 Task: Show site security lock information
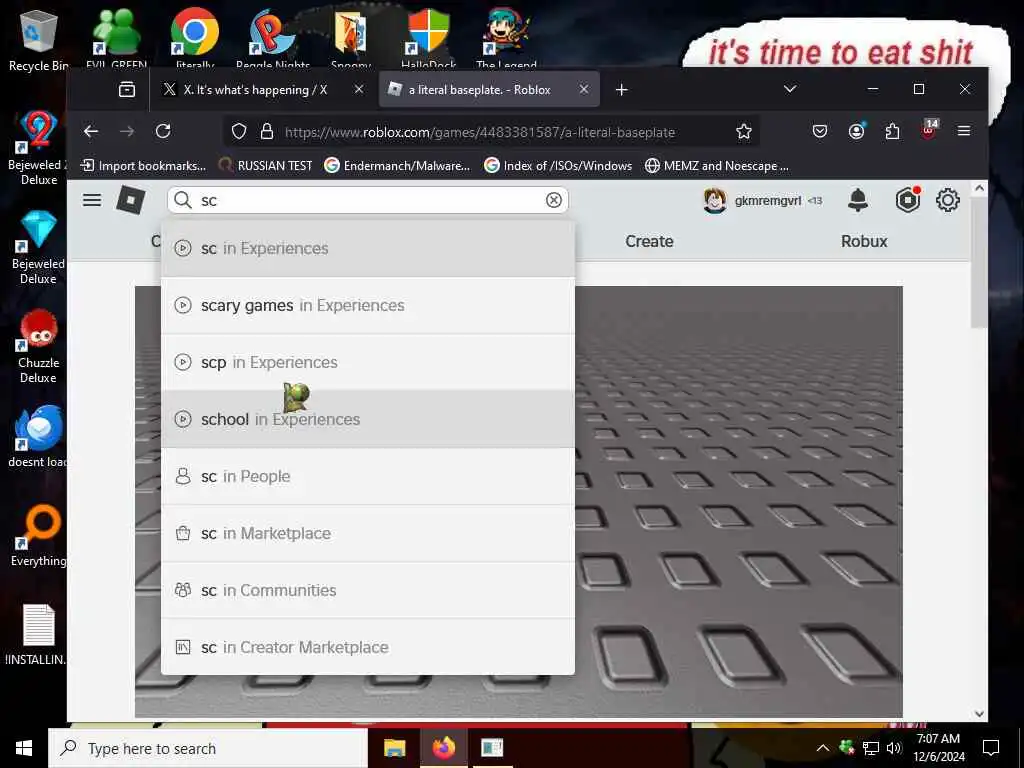pos(266,132)
